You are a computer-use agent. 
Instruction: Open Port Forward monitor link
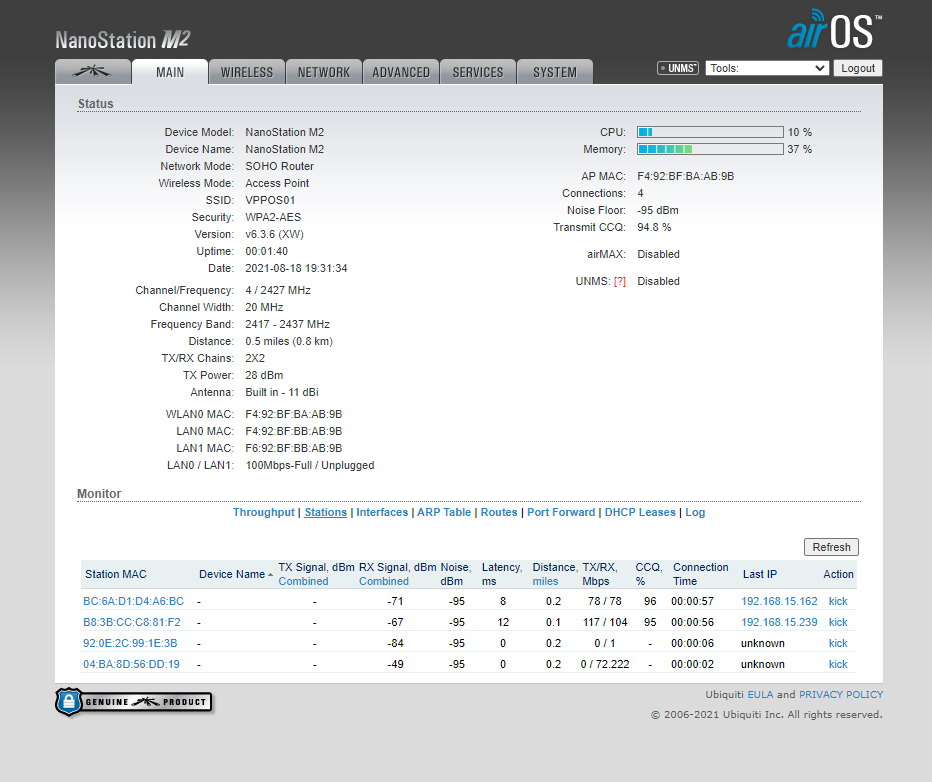pyautogui.click(x=561, y=512)
